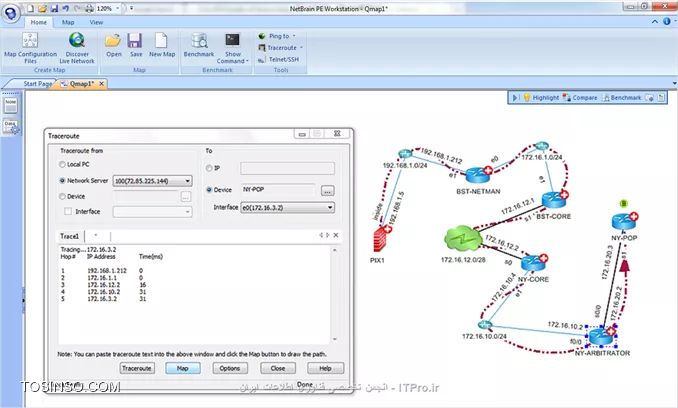Open Map Configuration Files tool
The height and width of the screenshot is (408, 678).
click(x=30, y=48)
